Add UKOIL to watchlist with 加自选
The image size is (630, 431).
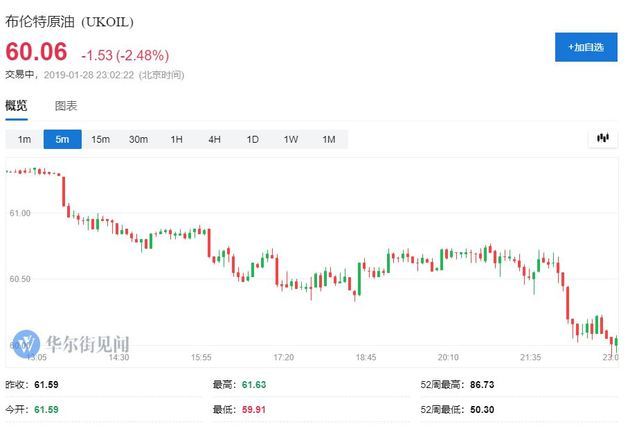tap(586, 47)
